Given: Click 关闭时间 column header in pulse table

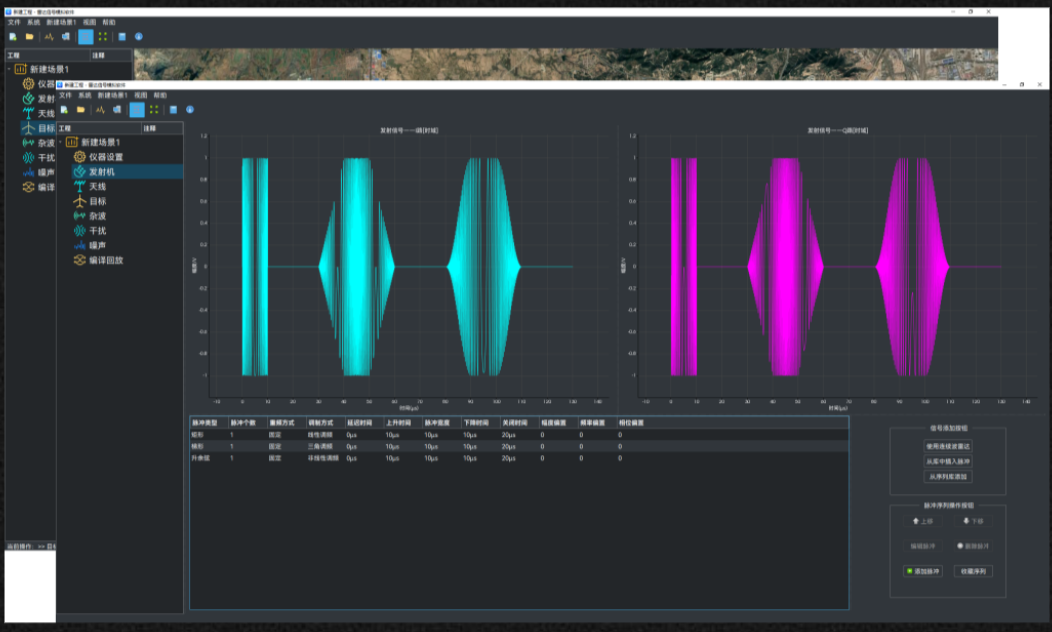Looking at the screenshot, I should [519, 423].
